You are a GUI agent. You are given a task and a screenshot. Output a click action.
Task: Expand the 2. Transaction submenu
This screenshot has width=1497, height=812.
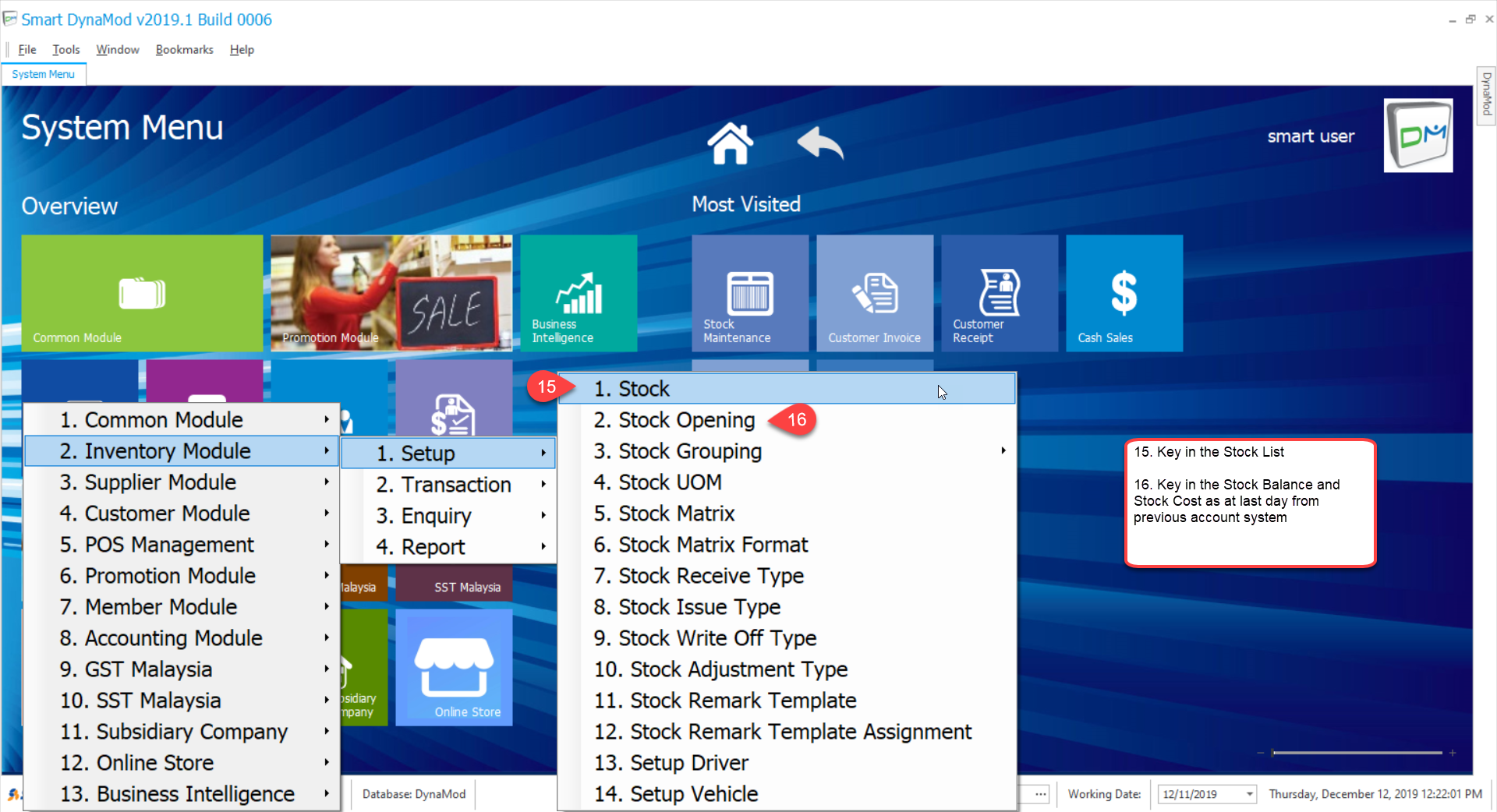tap(448, 484)
